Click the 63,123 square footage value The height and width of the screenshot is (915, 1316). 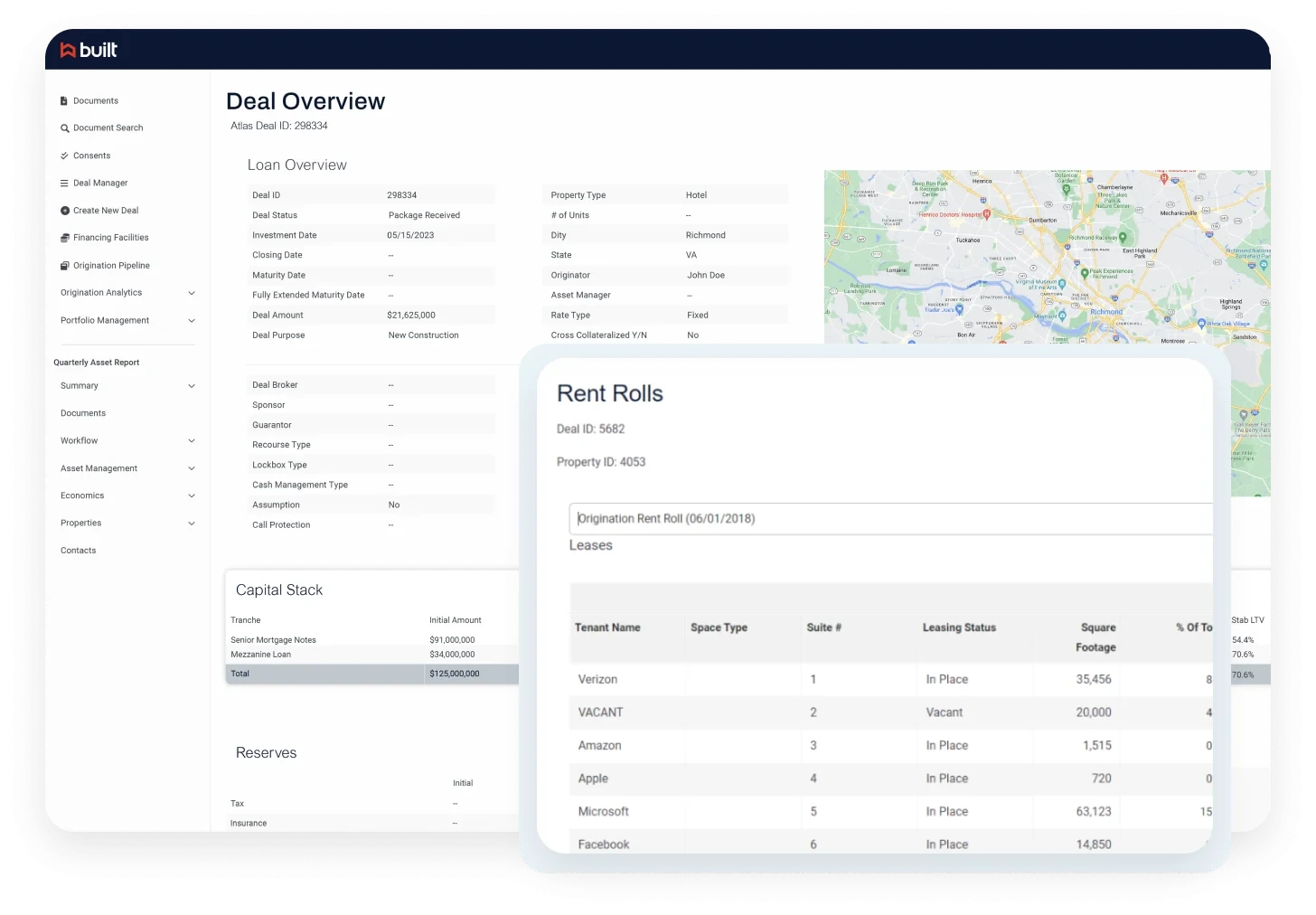1094,812
